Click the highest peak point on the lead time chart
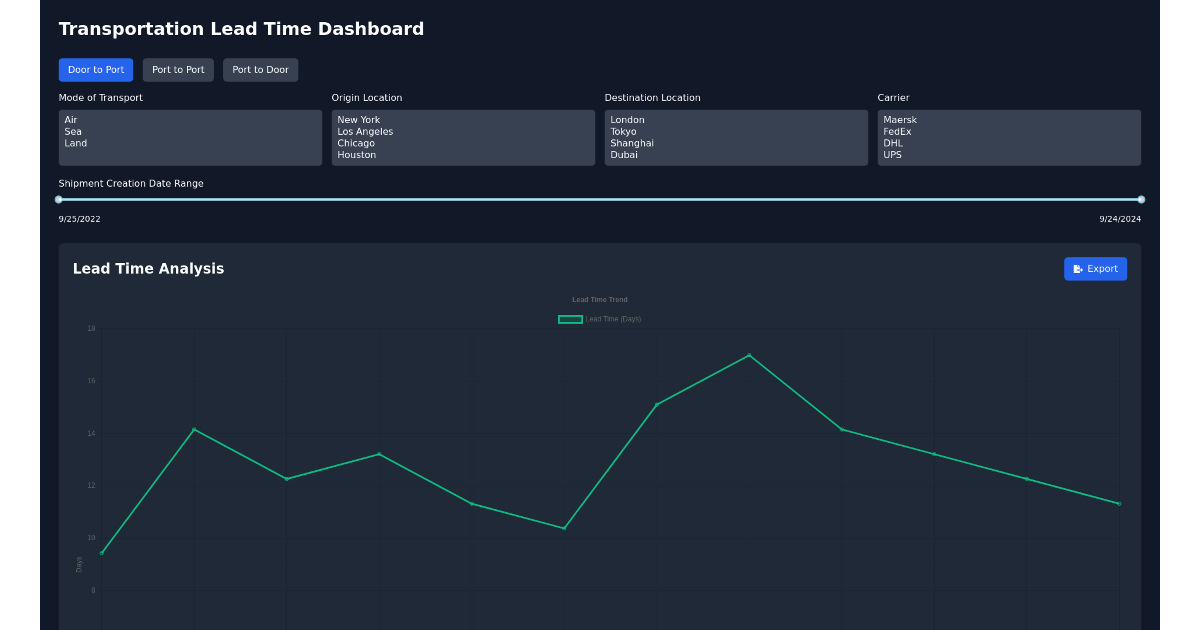Screen dimensions: 1200x630 click(x=748, y=354)
